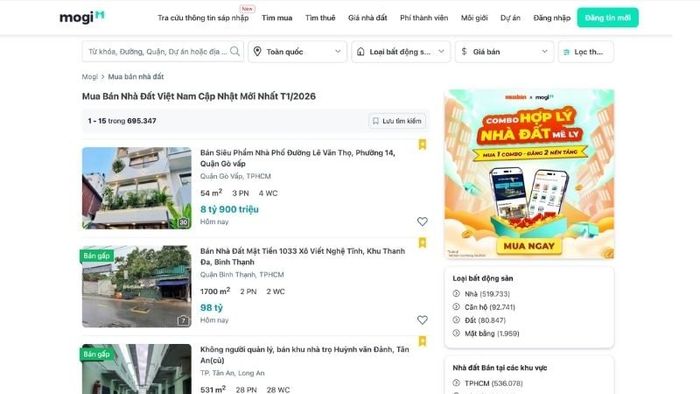Open the Tìm thuê menu
This screenshot has height=394, width=700.
pos(320,18)
